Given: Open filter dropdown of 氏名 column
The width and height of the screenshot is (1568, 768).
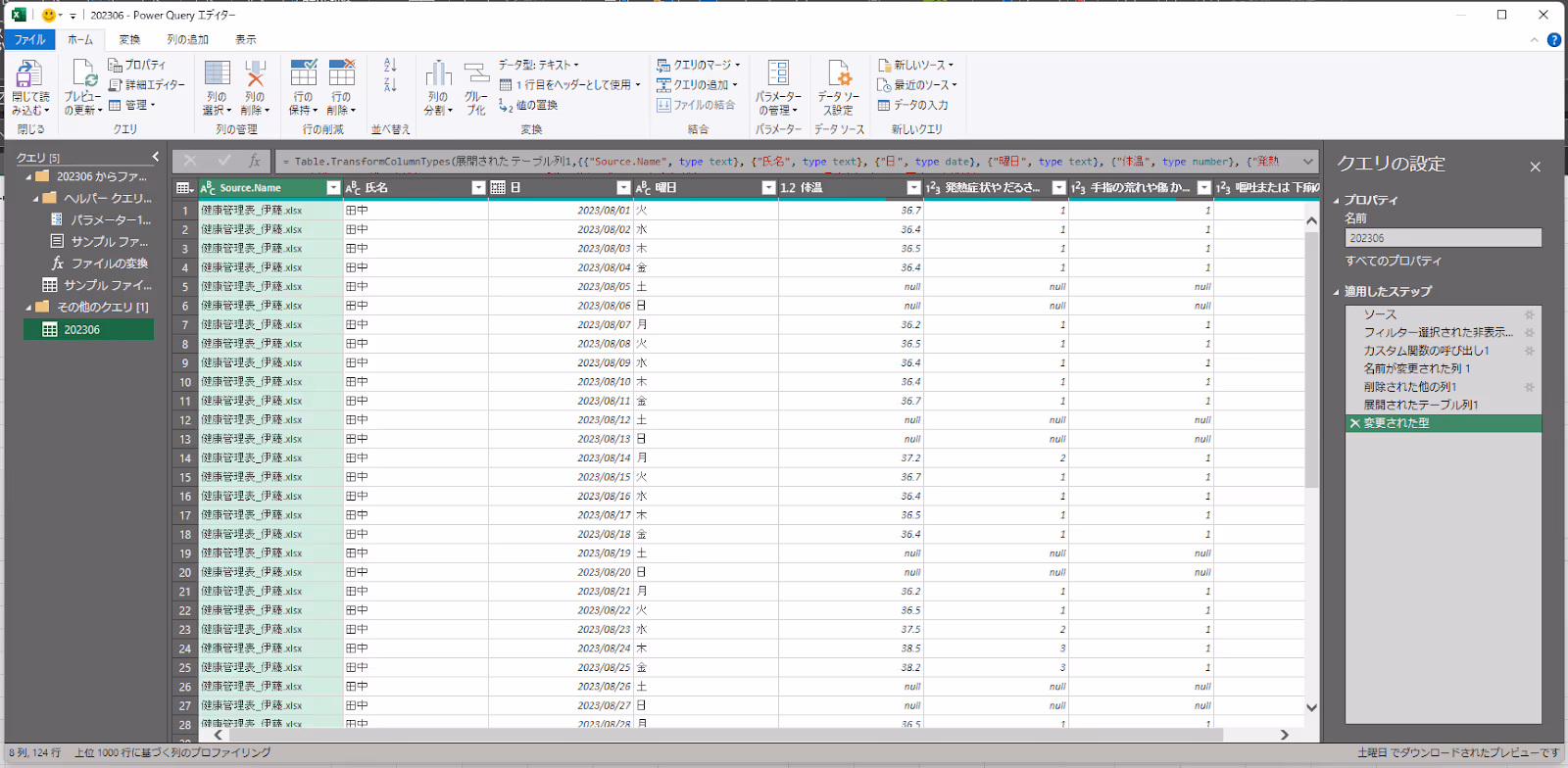Looking at the screenshot, I should click(478, 188).
